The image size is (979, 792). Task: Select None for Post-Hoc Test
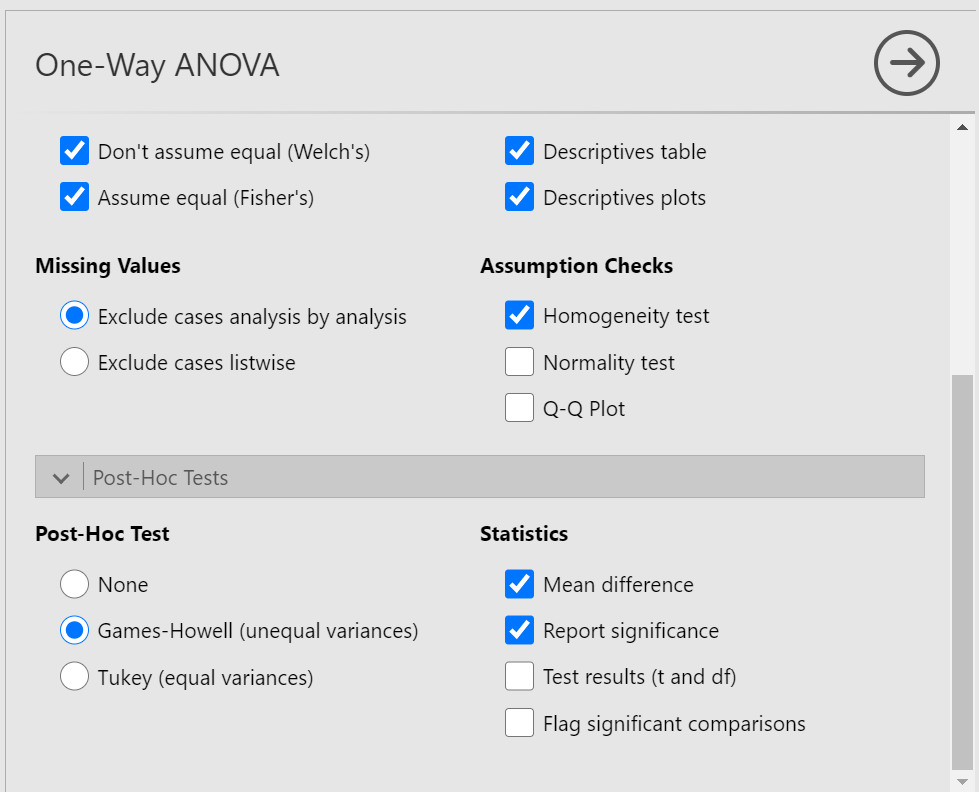pyautogui.click(x=74, y=584)
